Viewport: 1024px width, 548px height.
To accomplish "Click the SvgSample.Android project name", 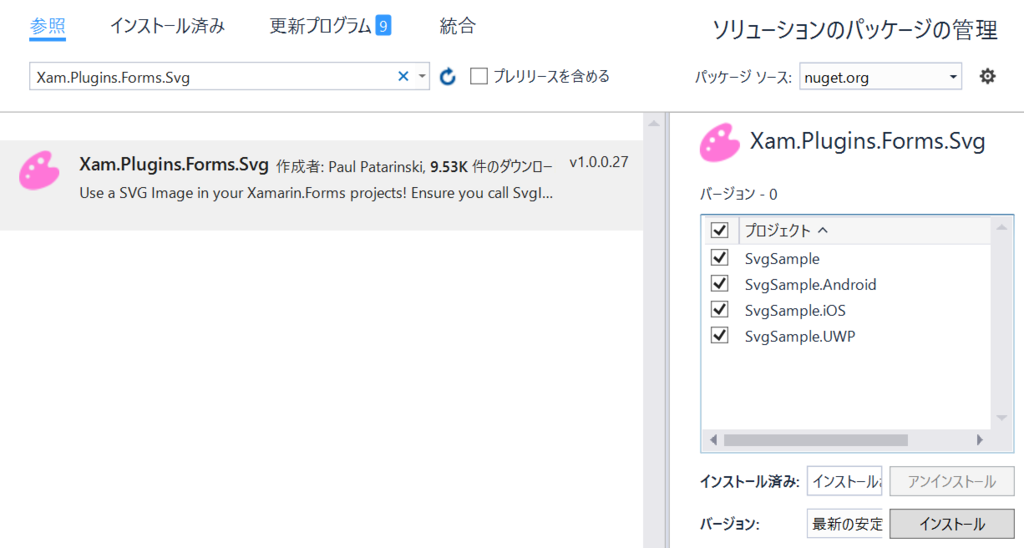I will tap(810, 285).
